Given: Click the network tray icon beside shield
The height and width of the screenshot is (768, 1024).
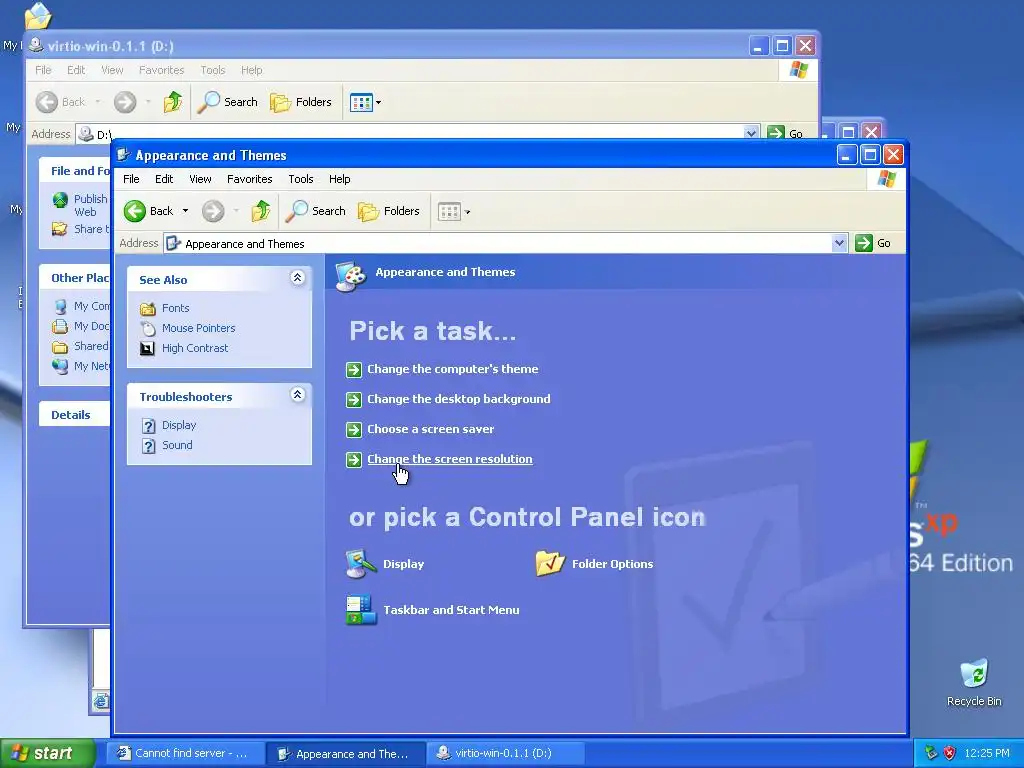Looking at the screenshot, I should click(x=931, y=753).
